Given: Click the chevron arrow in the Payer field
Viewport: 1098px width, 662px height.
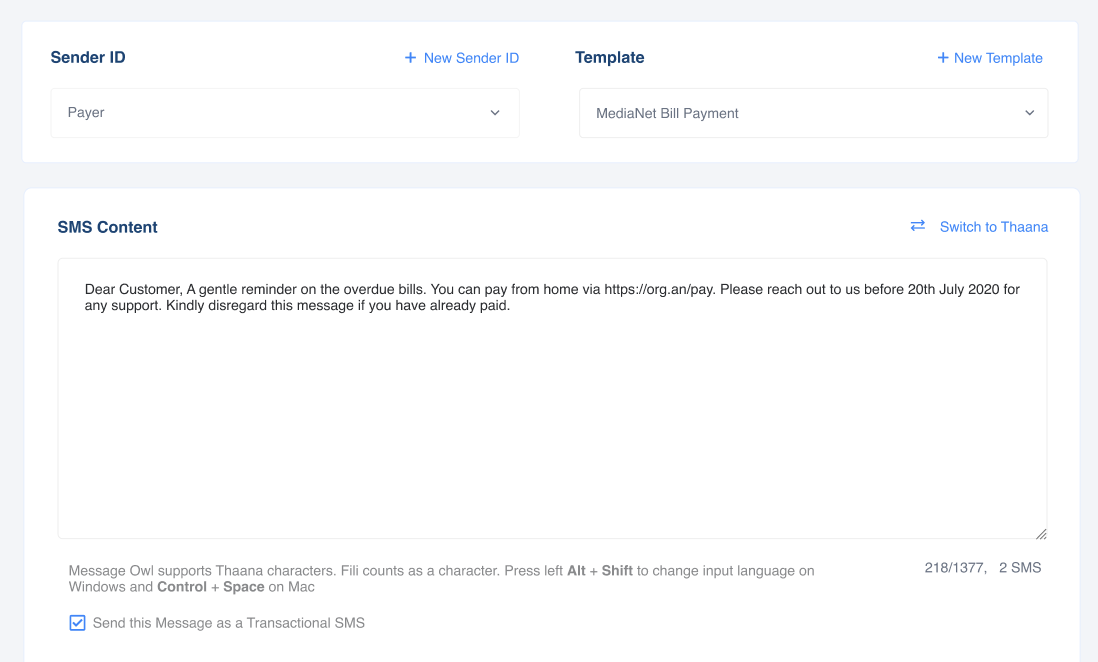Looking at the screenshot, I should pyautogui.click(x=495, y=113).
